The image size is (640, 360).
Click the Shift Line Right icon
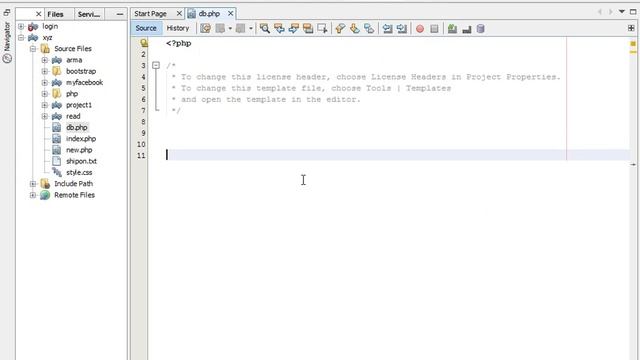[402, 29]
